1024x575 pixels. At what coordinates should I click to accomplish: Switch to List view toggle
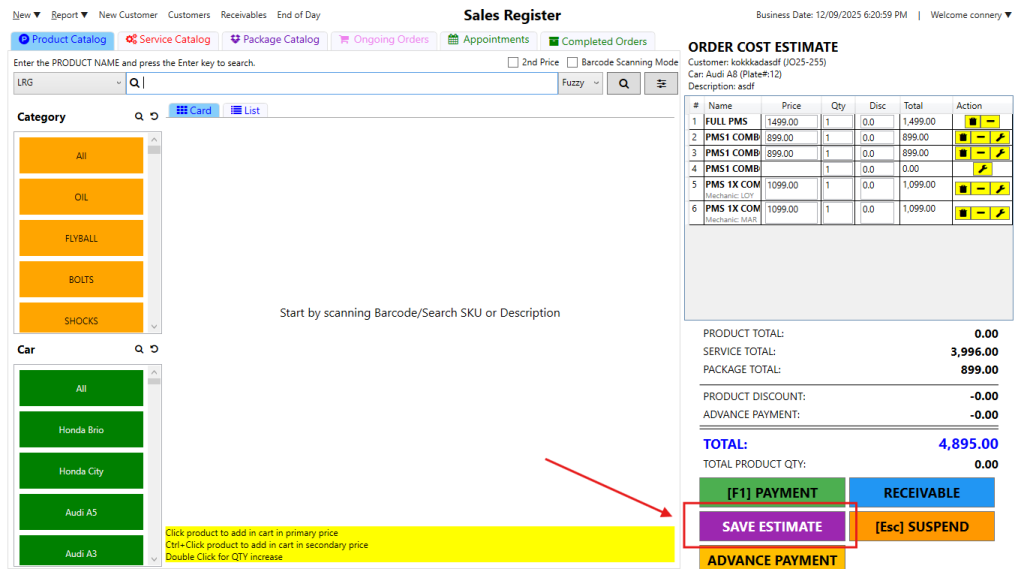pyautogui.click(x=245, y=110)
